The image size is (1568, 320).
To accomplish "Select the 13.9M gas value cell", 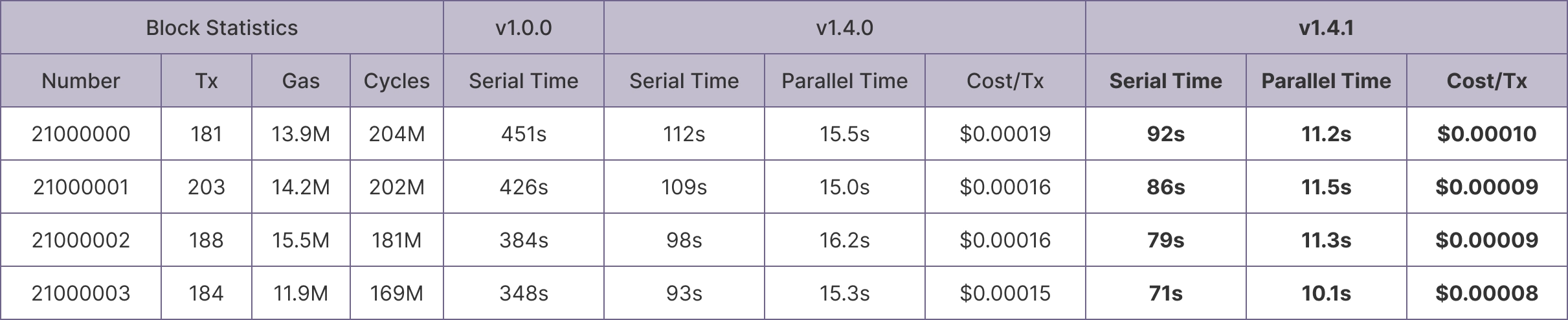I will tap(301, 134).
